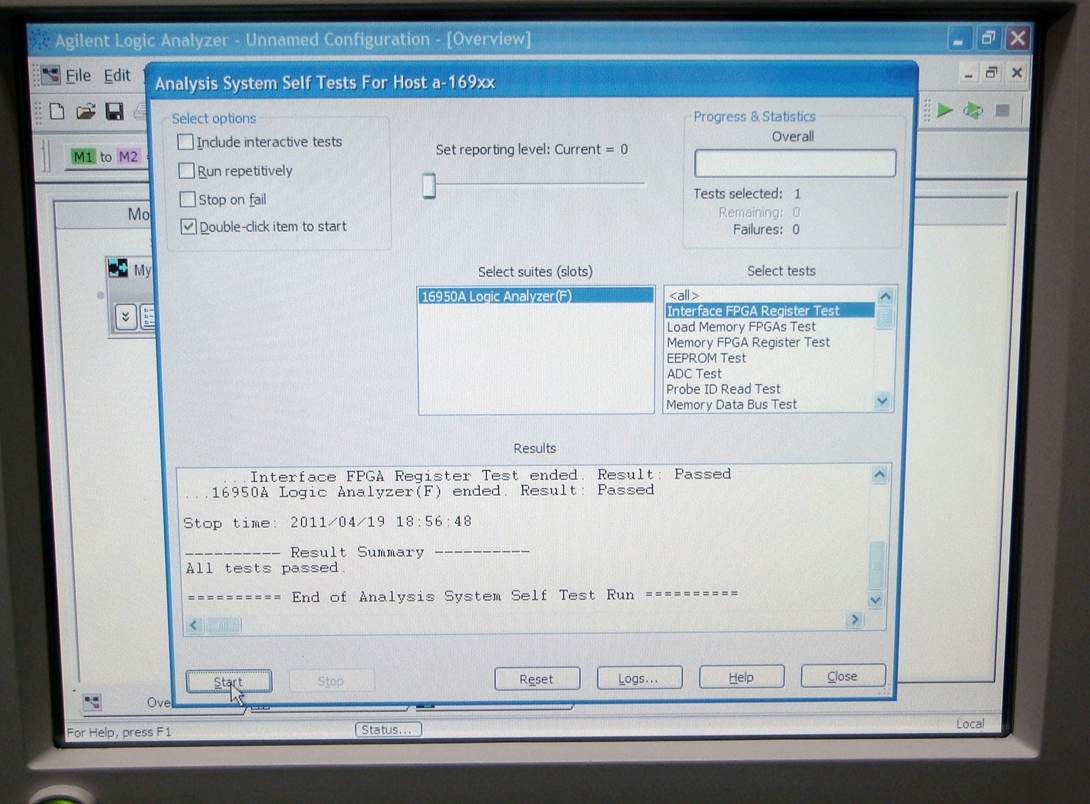Expand the double-chevron button under the module
The width and height of the screenshot is (1090, 804).
(x=125, y=317)
